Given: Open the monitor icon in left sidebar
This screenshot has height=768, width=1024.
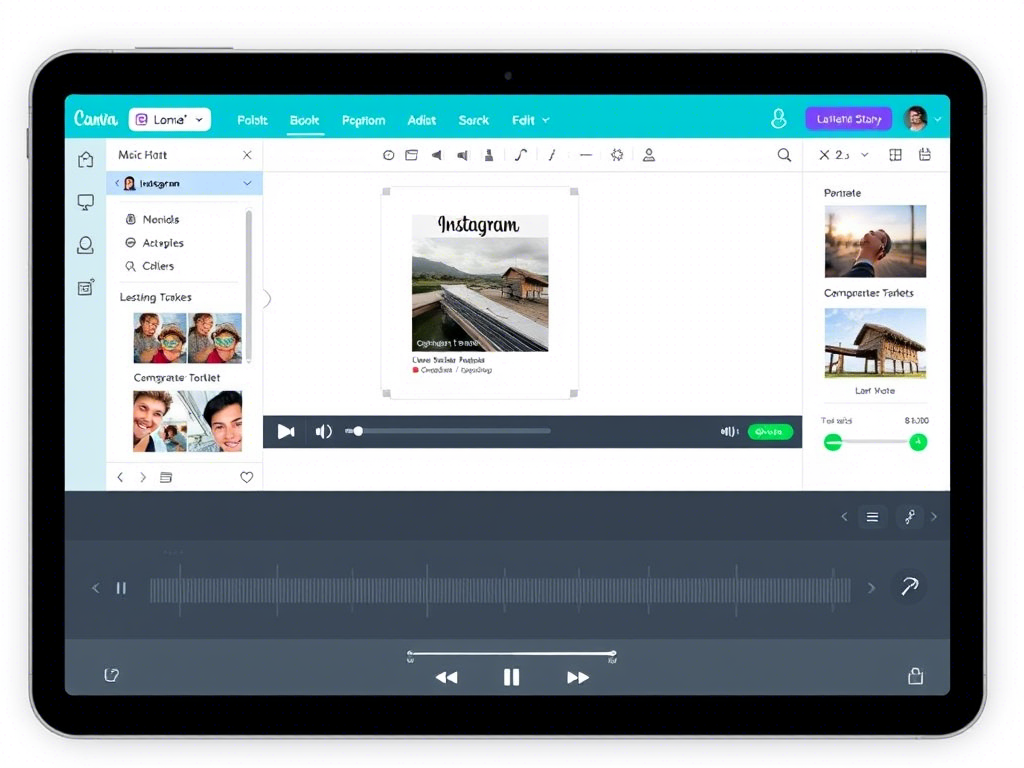Looking at the screenshot, I should click(86, 202).
